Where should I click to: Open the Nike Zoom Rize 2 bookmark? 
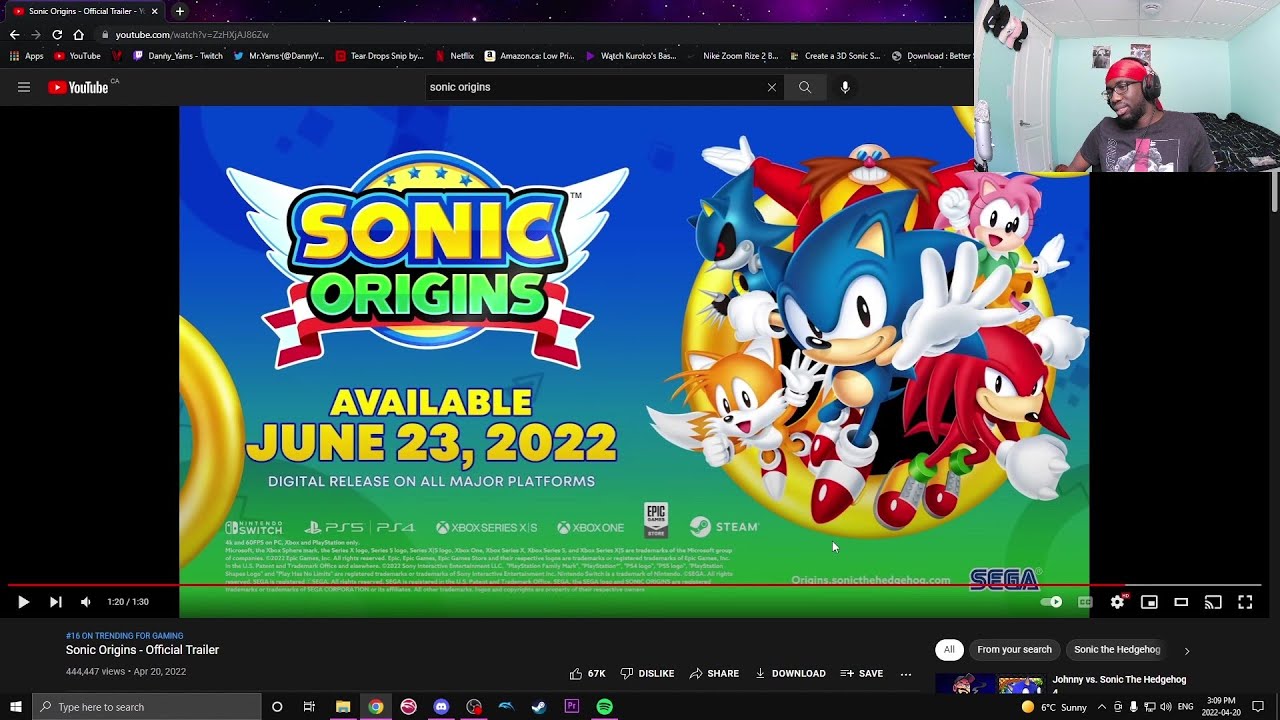point(733,56)
